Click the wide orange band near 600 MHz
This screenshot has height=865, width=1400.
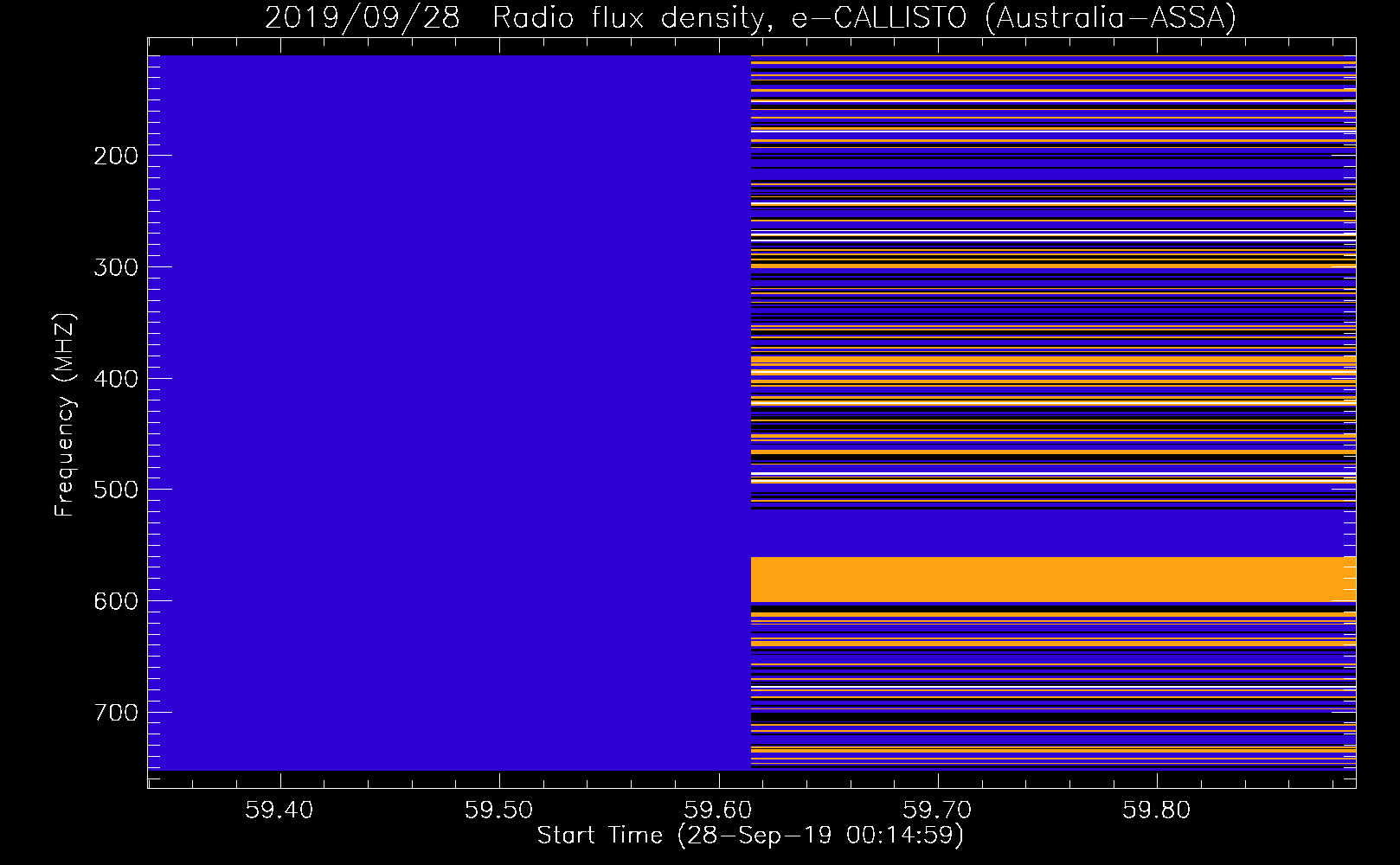click(x=1053, y=580)
